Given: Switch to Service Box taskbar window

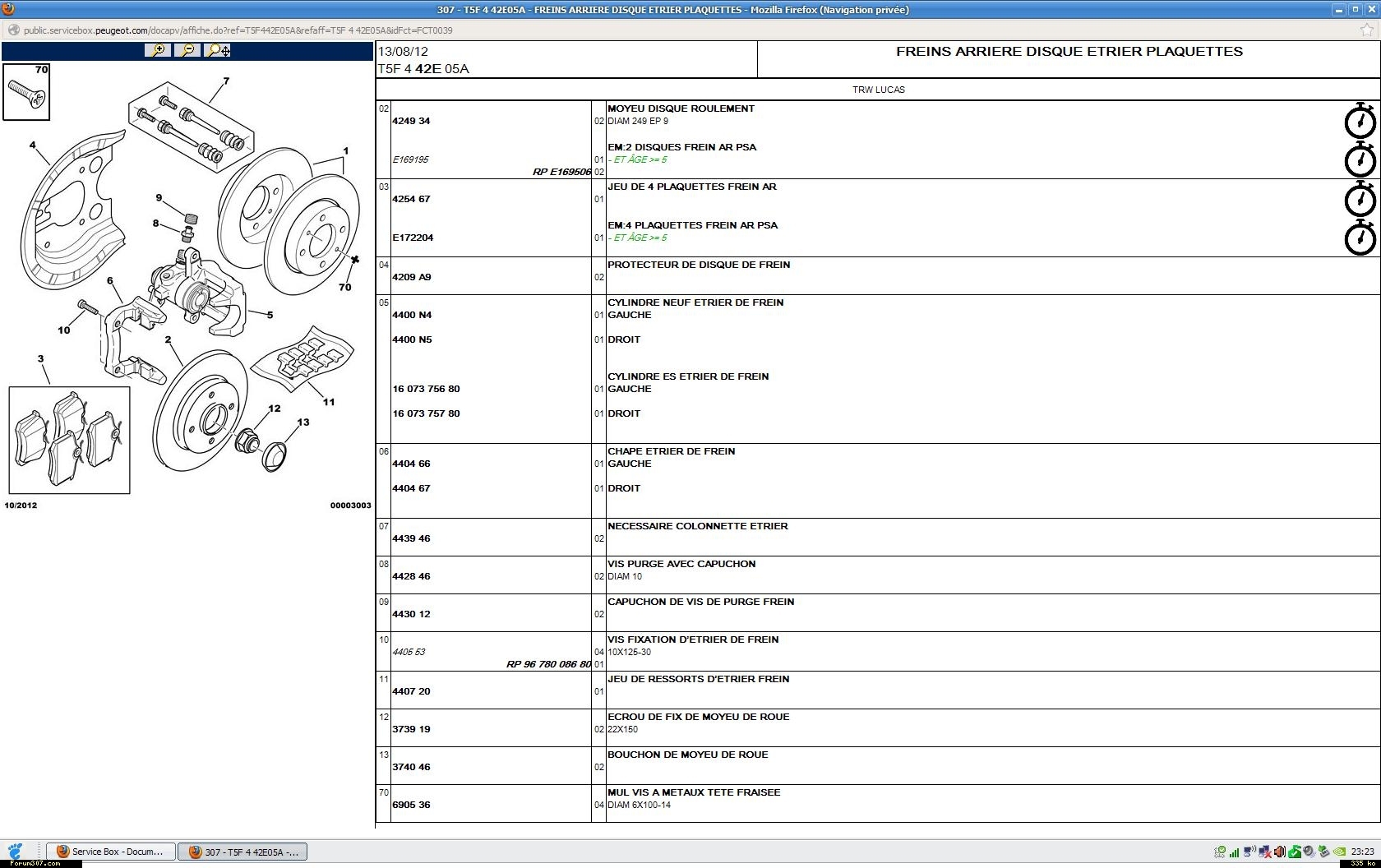Looking at the screenshot, I should tap(111, 852).
